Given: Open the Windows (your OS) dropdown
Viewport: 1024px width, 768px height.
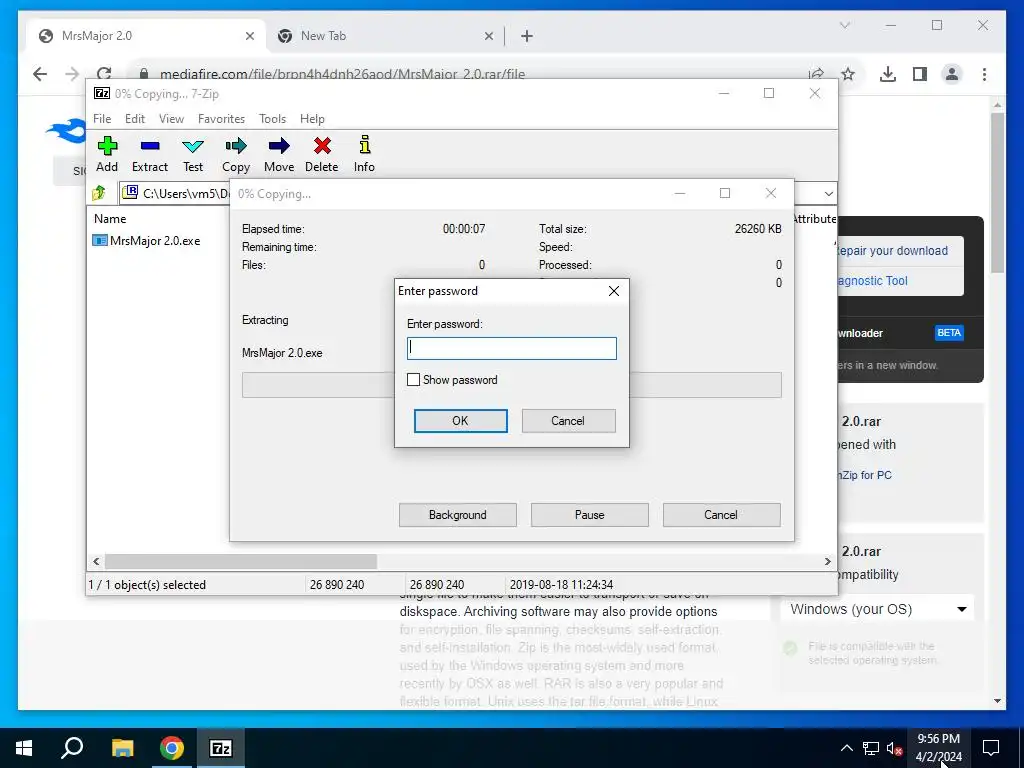Looking at the screenshot, I should pyautogui.click(x=877, y=609).
